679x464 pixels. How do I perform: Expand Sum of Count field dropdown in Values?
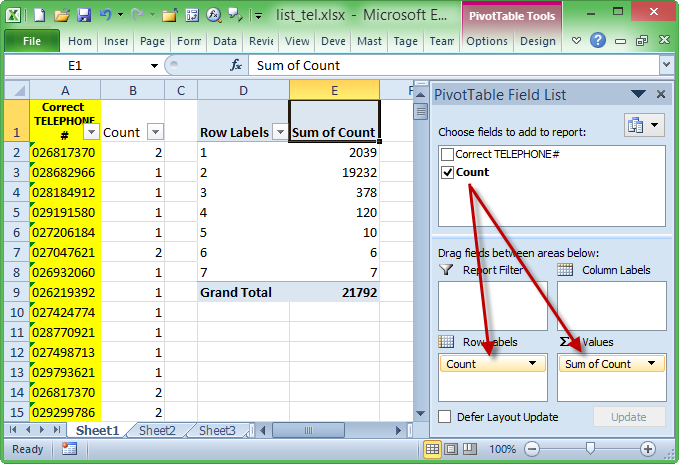(651, 364)
